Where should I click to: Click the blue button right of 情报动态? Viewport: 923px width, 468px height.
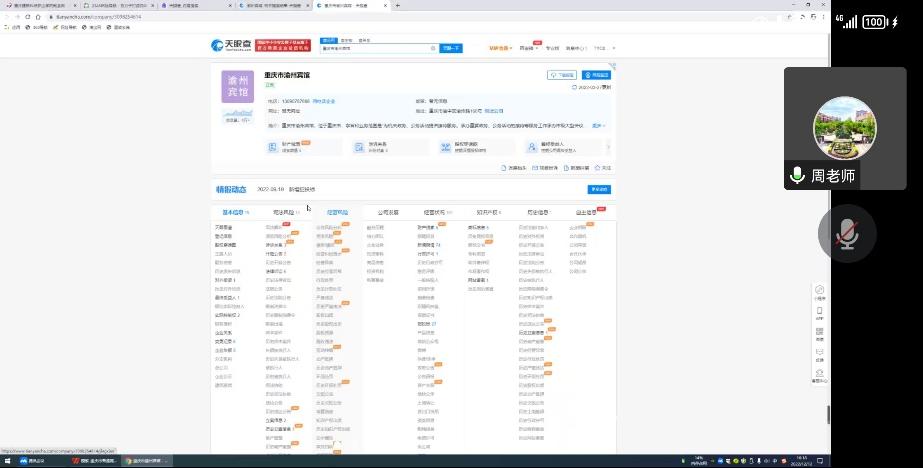tap(598, 188)
